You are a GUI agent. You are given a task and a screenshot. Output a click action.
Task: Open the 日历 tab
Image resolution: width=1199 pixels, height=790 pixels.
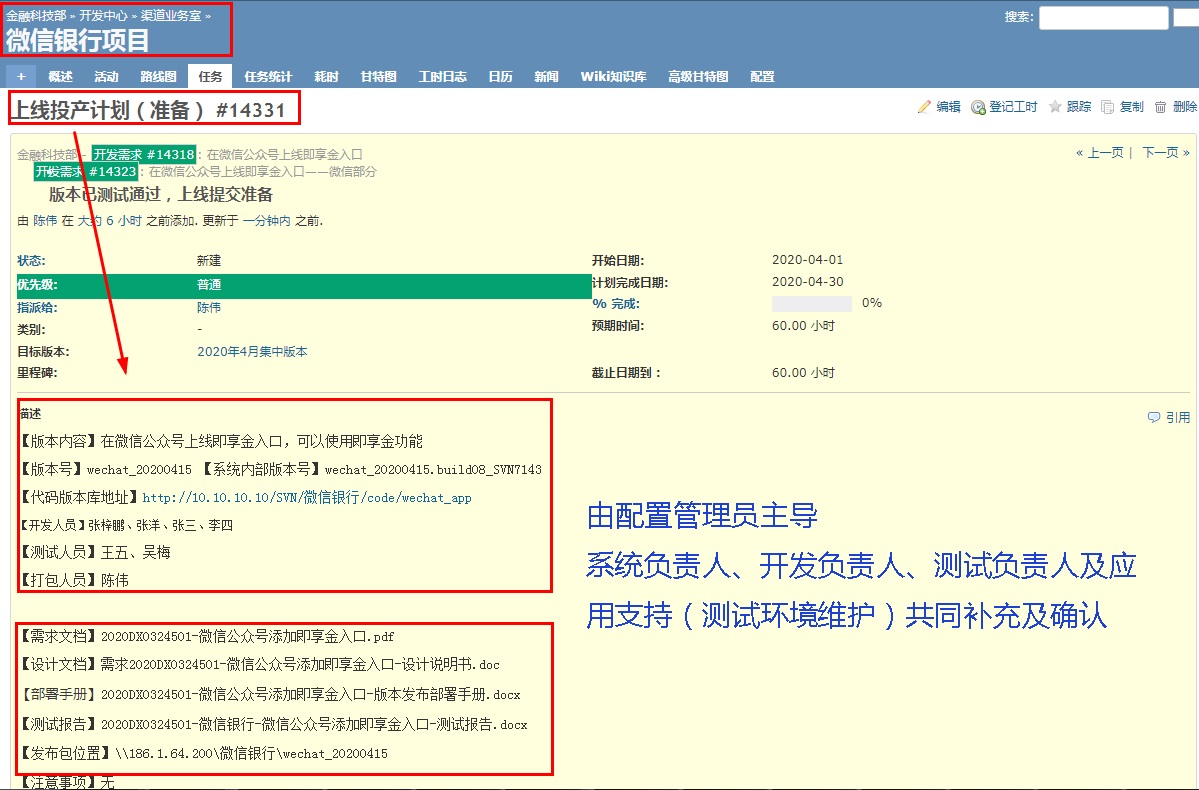501,76
